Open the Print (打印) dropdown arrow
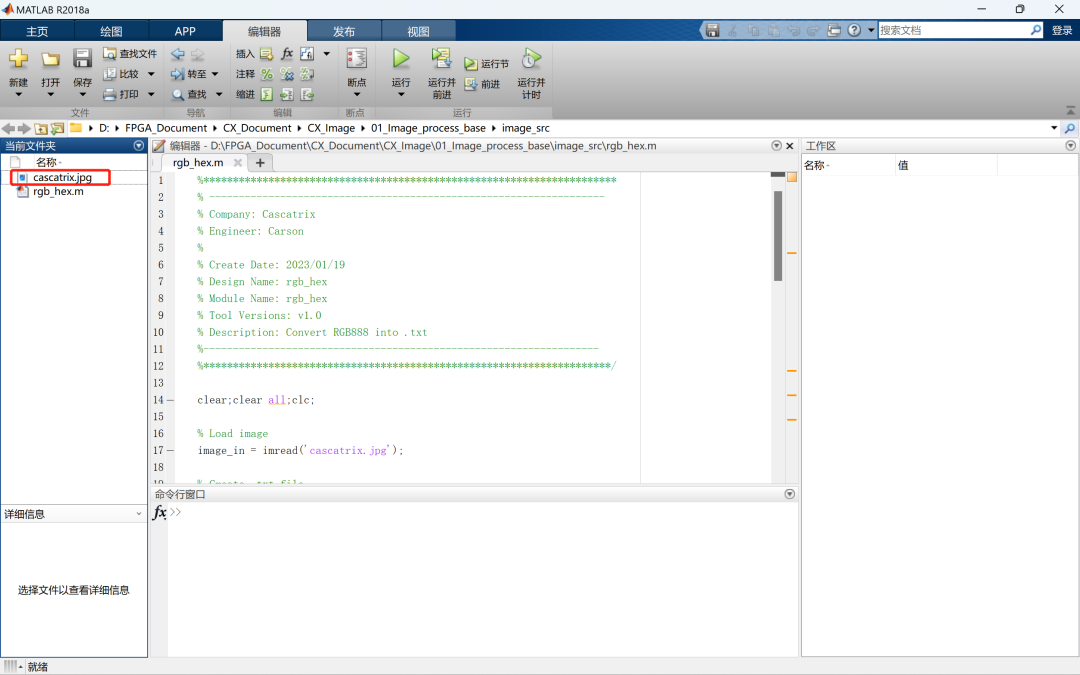Viewport: 1080px width, 675px height. 151,95
